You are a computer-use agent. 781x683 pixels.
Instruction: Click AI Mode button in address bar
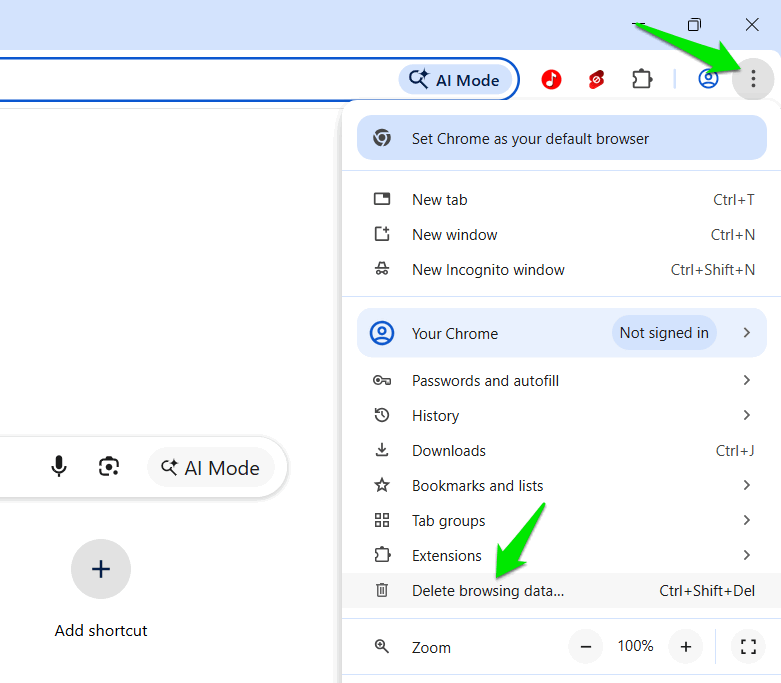click(455, 80)
